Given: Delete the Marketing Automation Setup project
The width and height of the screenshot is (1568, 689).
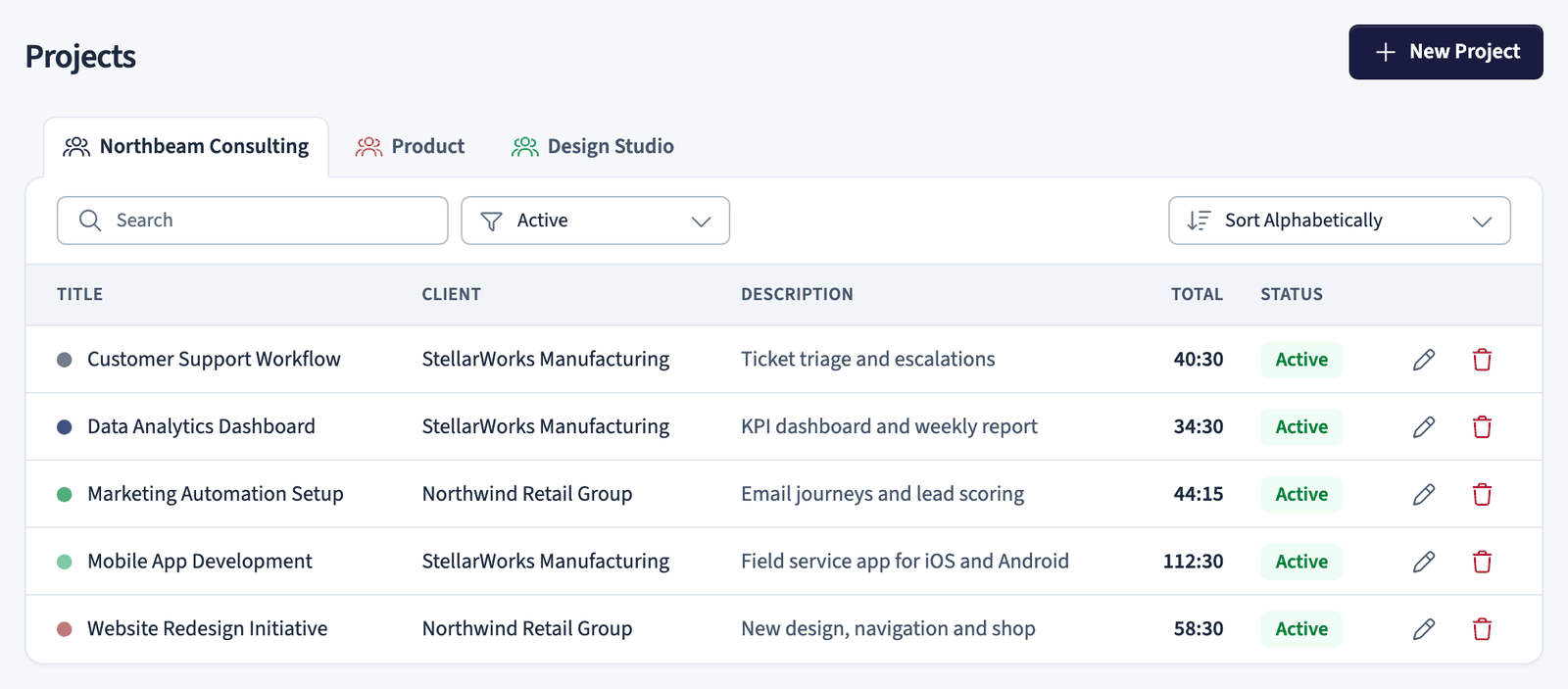Looking at the screenshot, I should [x=1482, y=494].
